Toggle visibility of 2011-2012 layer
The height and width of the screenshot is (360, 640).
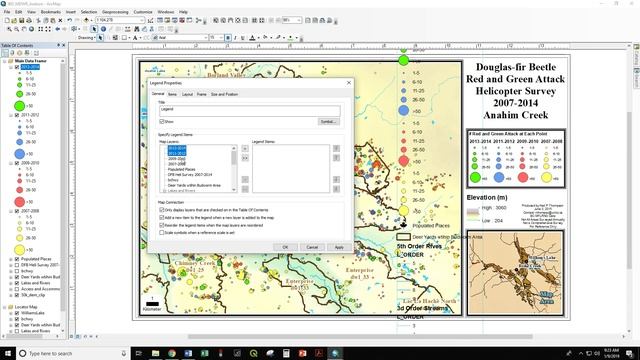[x=17, y=115]
